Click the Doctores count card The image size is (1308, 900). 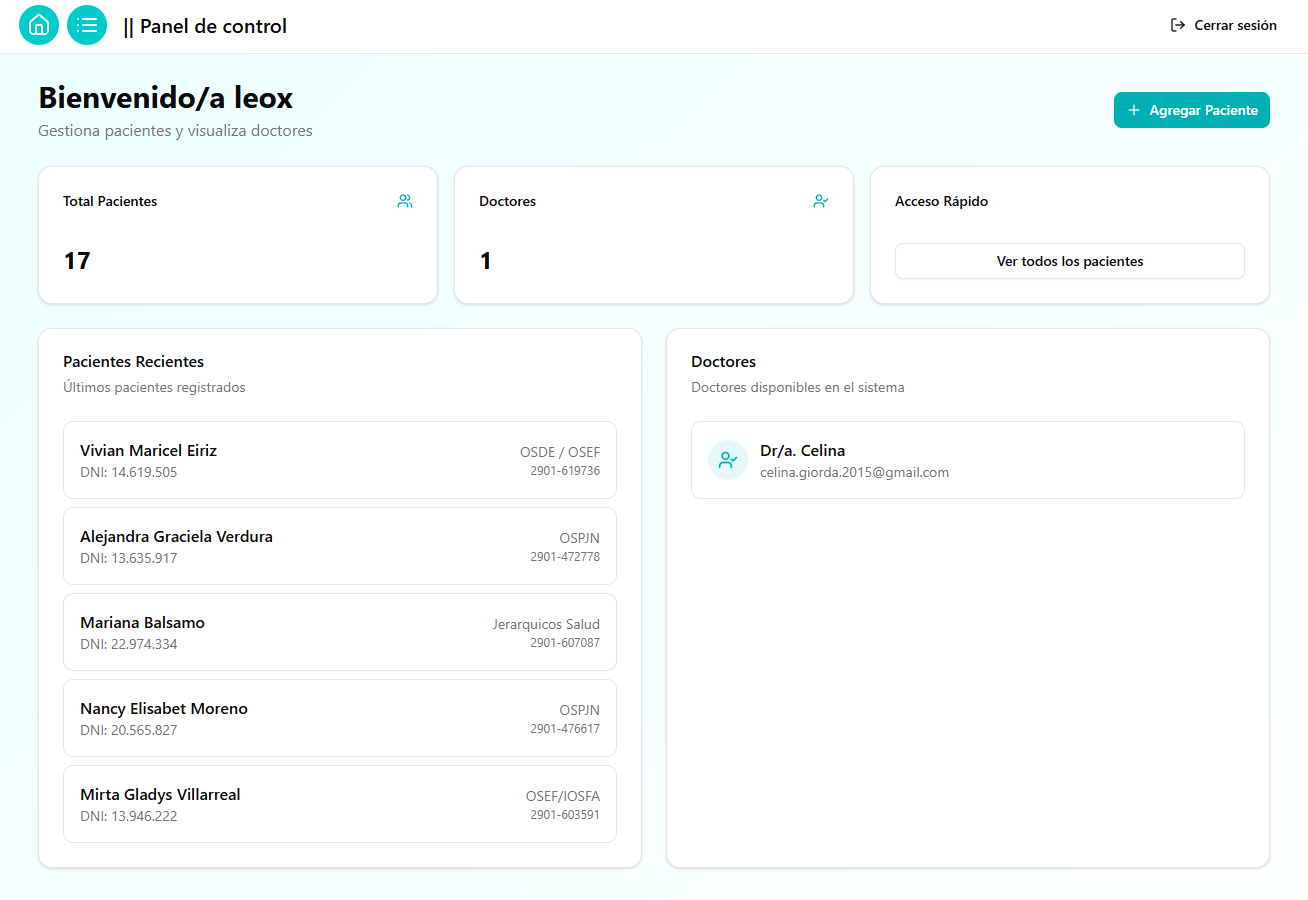click(x=653, y=235)
